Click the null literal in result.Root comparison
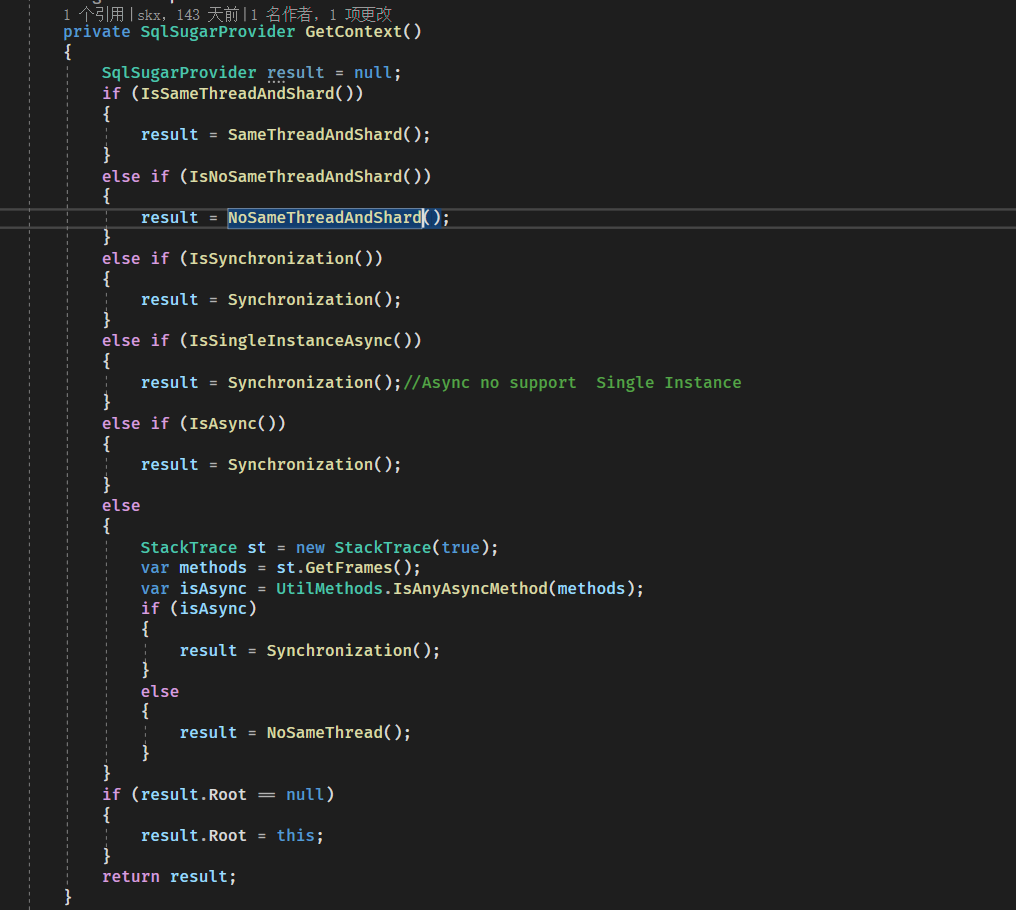The width and height of the screenshot is (1016, 910). coord(304,794)
